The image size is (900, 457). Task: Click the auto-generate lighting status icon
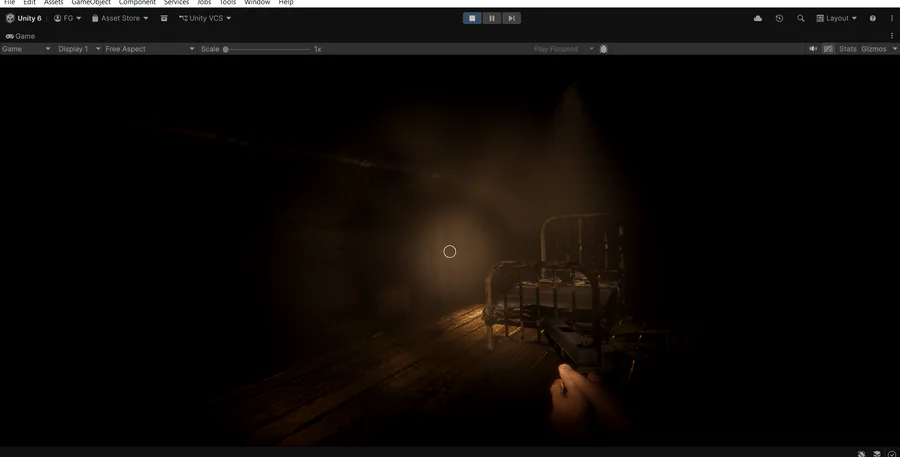876,454
